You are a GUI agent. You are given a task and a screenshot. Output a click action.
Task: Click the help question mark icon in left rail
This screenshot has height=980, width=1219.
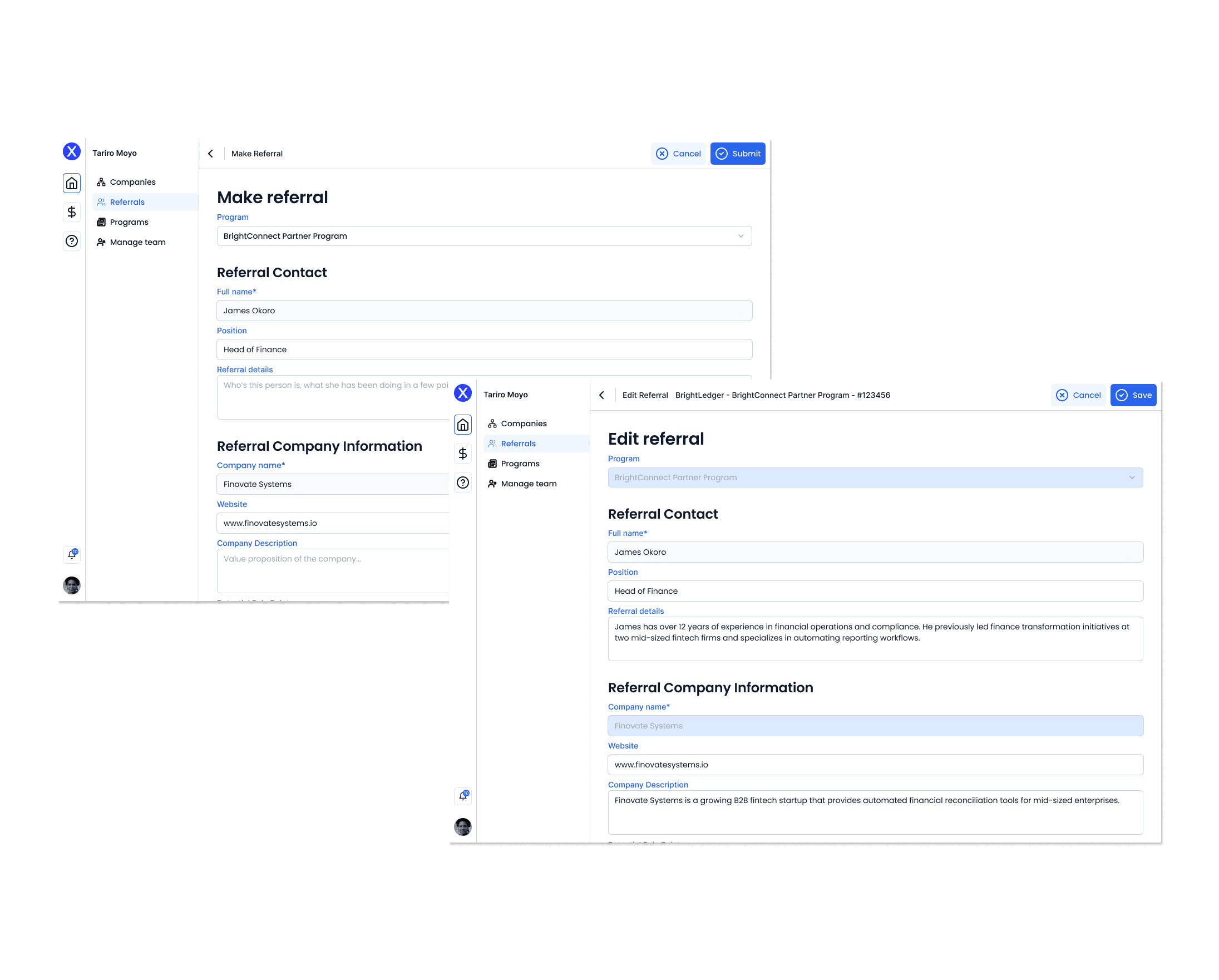72,242
